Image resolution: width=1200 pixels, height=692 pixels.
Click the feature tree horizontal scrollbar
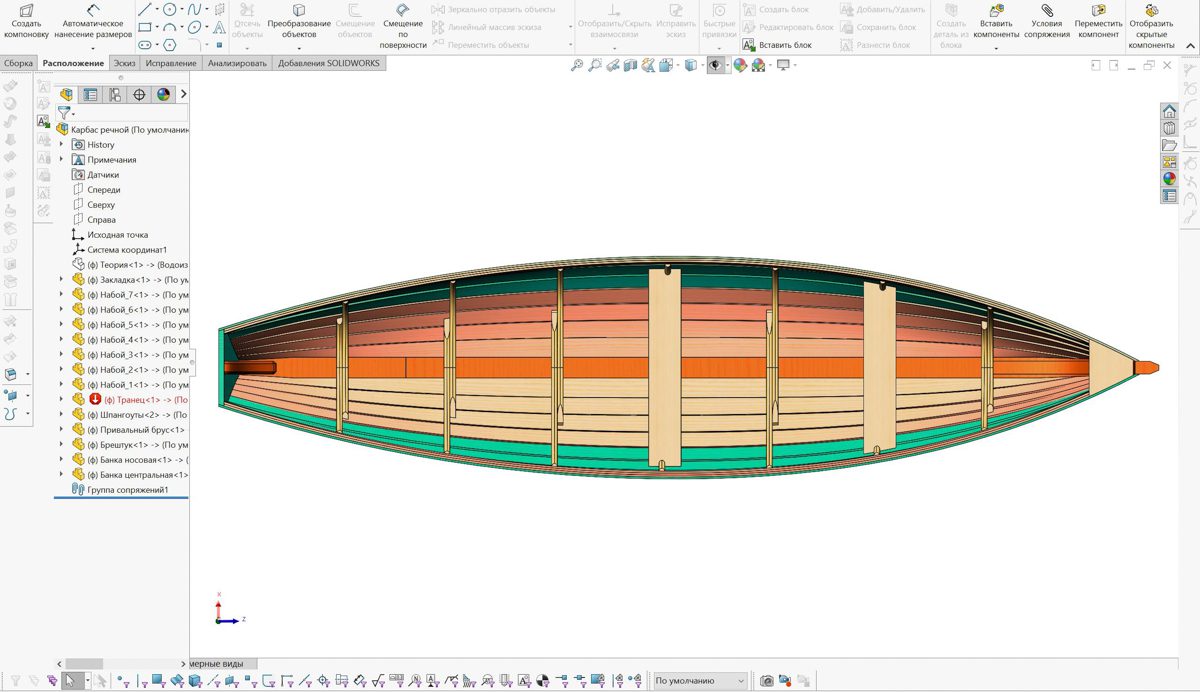tap(84, 663)
